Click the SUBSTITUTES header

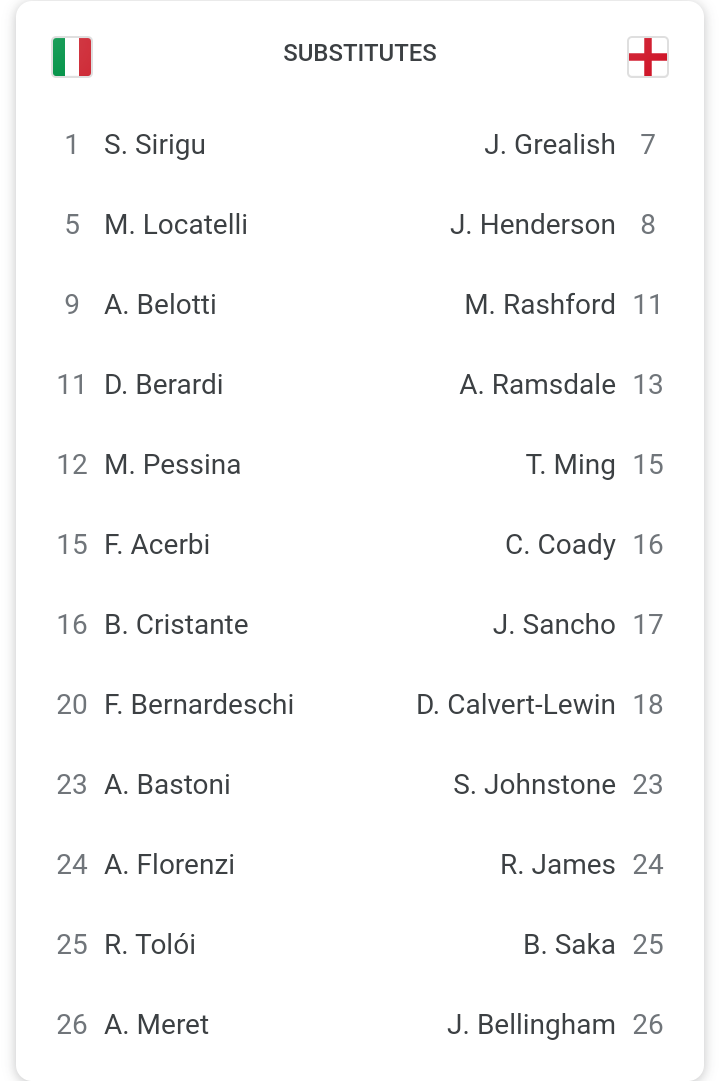360,53
